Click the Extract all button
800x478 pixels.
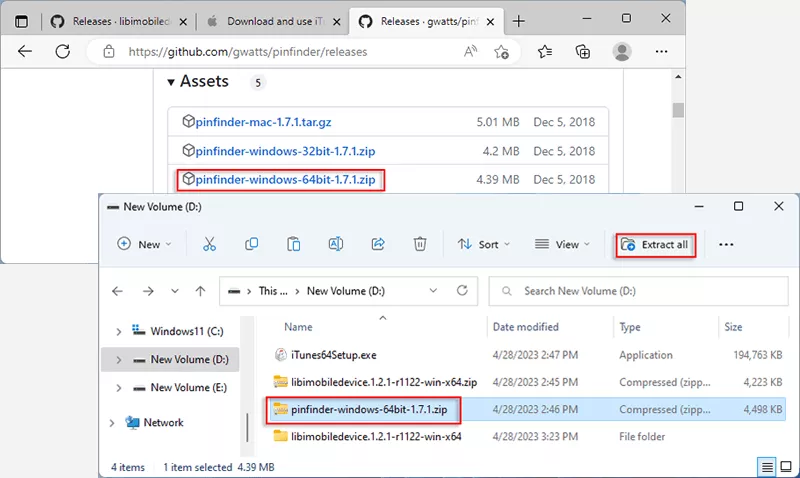coord(656,244)
